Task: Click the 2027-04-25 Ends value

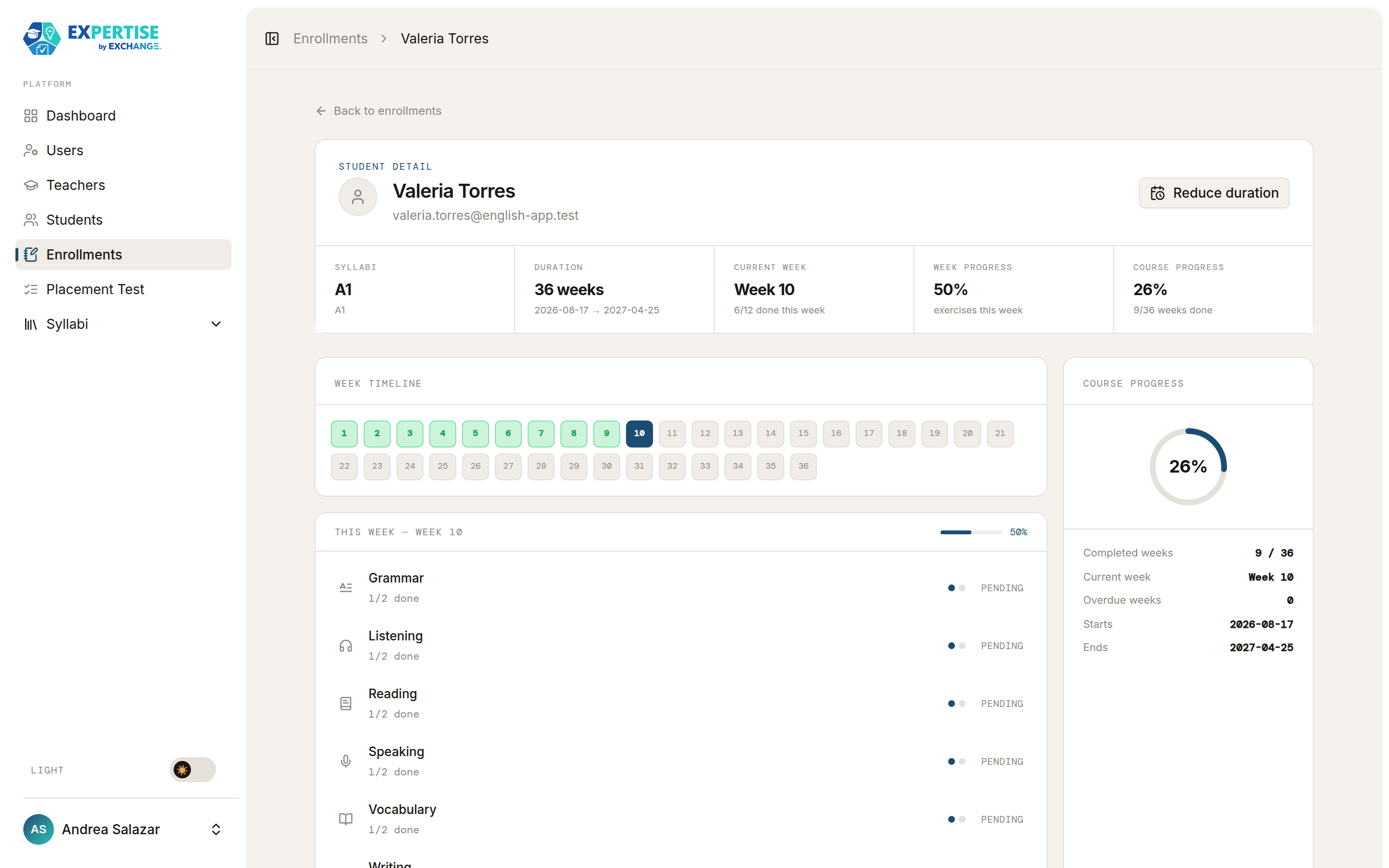Action: [x=1262, y=648]
